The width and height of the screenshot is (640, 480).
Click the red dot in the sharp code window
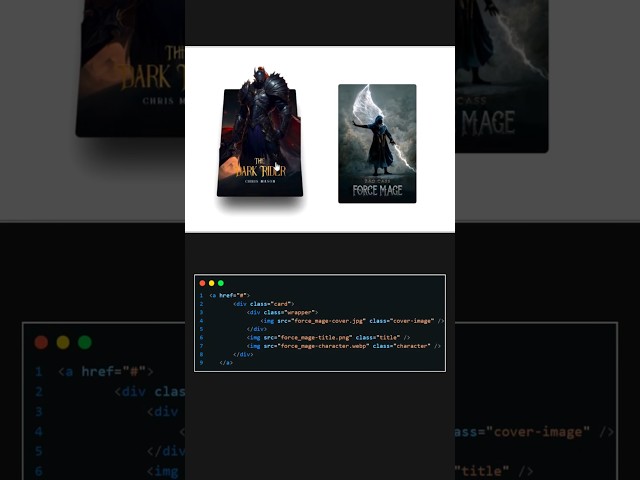(x=202, y=283)
